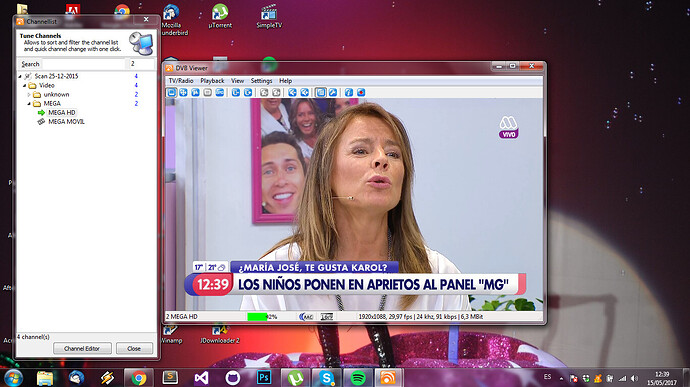Open the Mozilla Thunderbird desktop shortcut
The height and width of the screenshot is (387, 690).
(x=172, y=20)
